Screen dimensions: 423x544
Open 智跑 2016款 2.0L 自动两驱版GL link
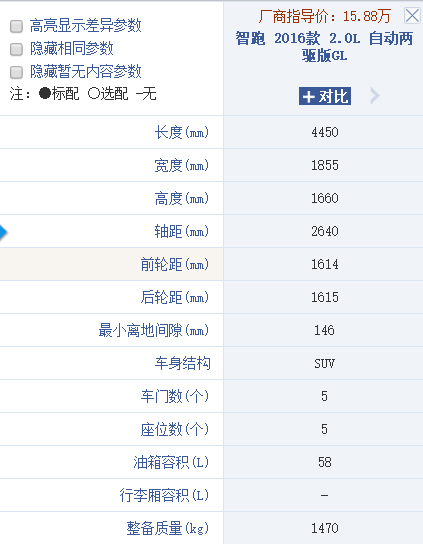tap(324, 46)
